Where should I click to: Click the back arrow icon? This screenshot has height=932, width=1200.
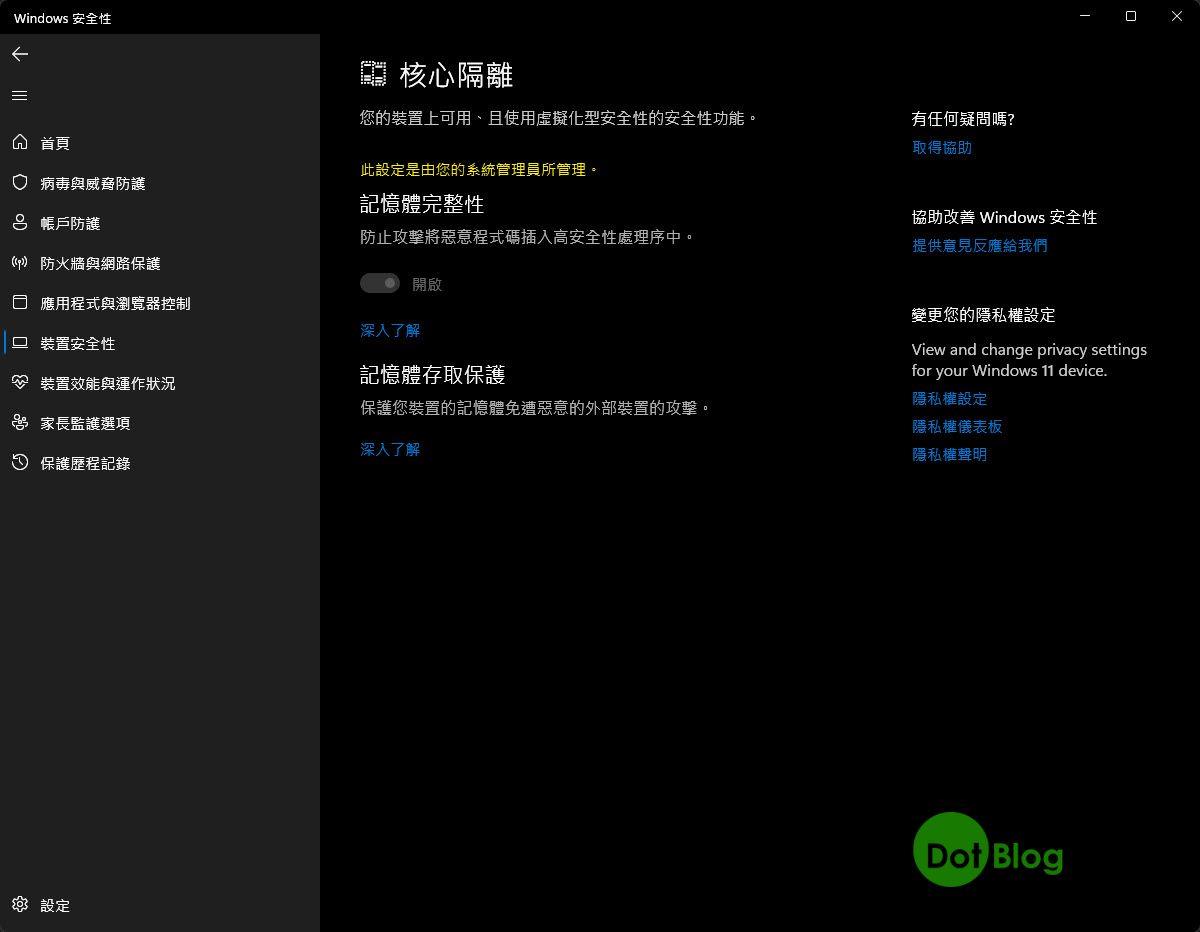click(x=20, y=54)
